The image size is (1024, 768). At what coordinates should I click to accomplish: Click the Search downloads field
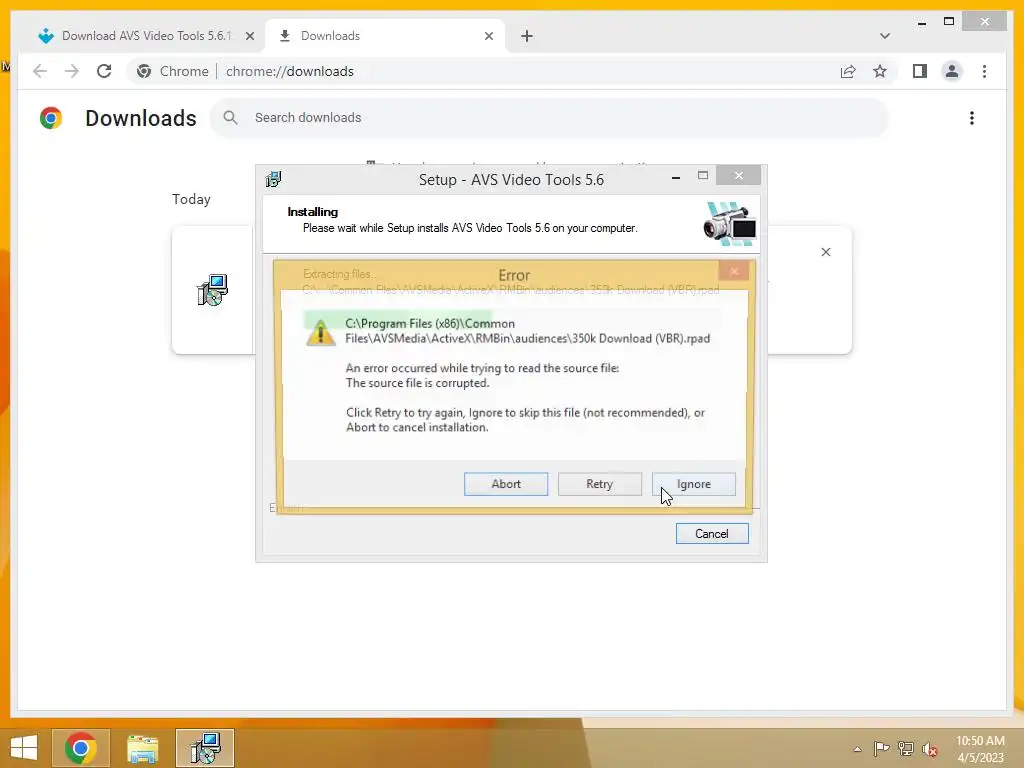click(549, 118)
